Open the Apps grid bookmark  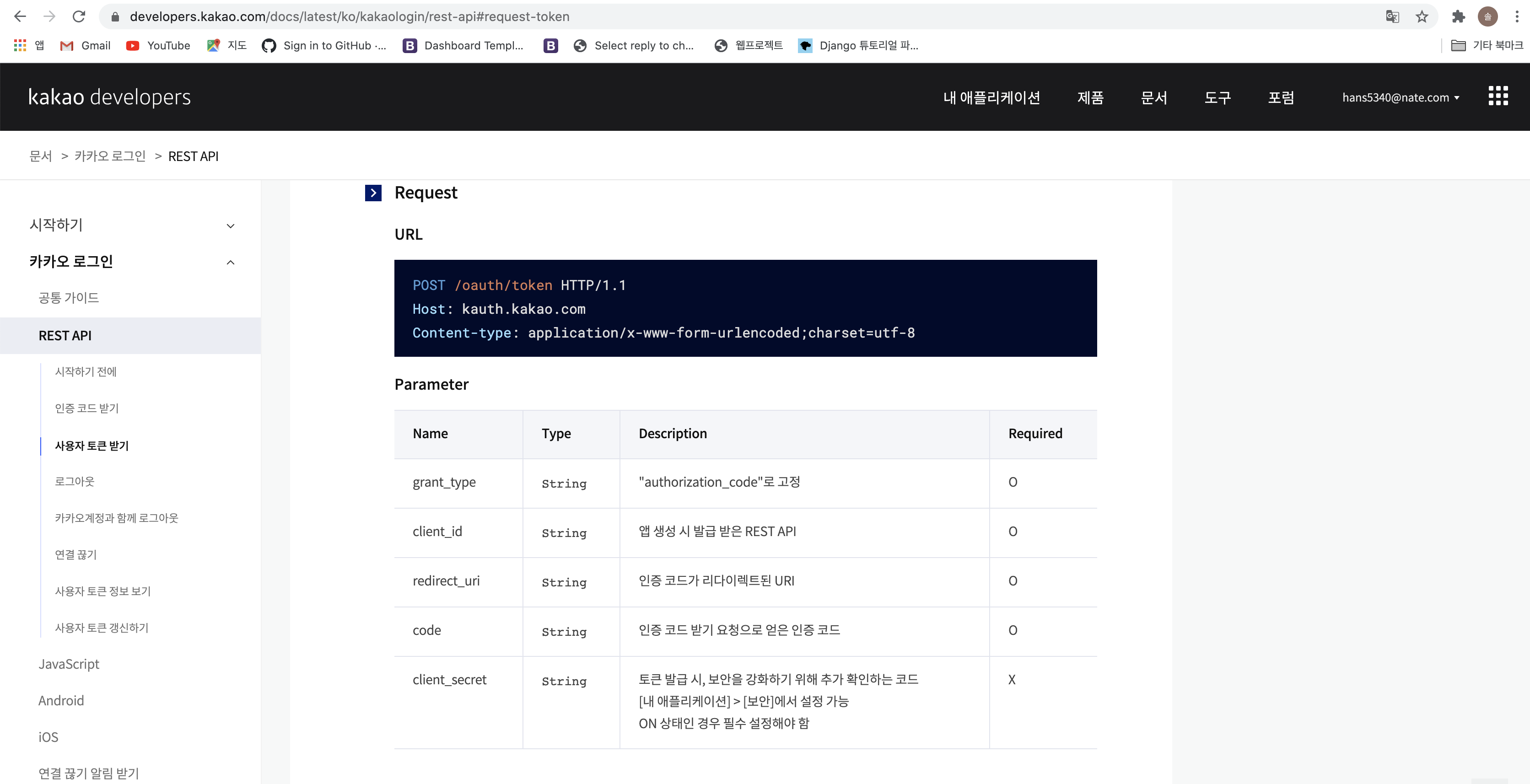point(29,46)
